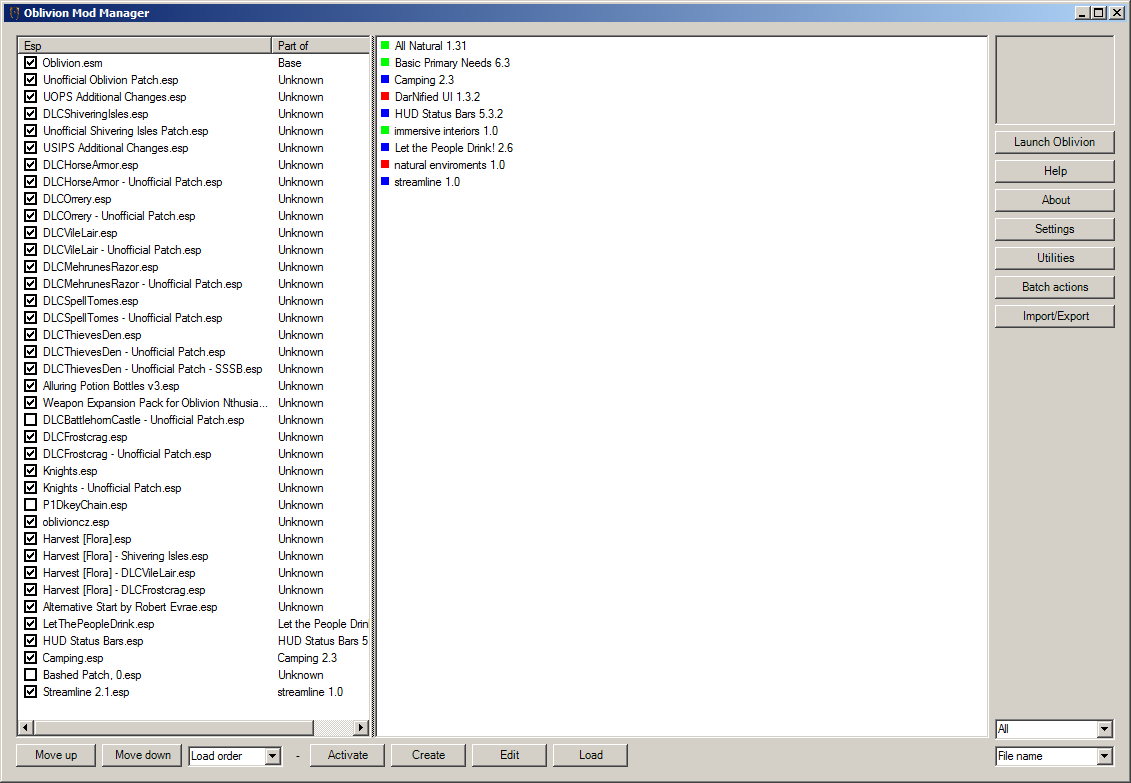The height and width of the screenshot is (783, 1131).
Task: Click the green square next to Basic Primary Needs 6.3
Action: [x=385, y=63]
